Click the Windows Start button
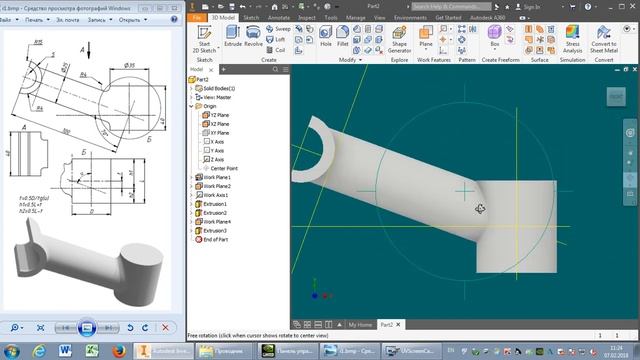 point(11,351)
